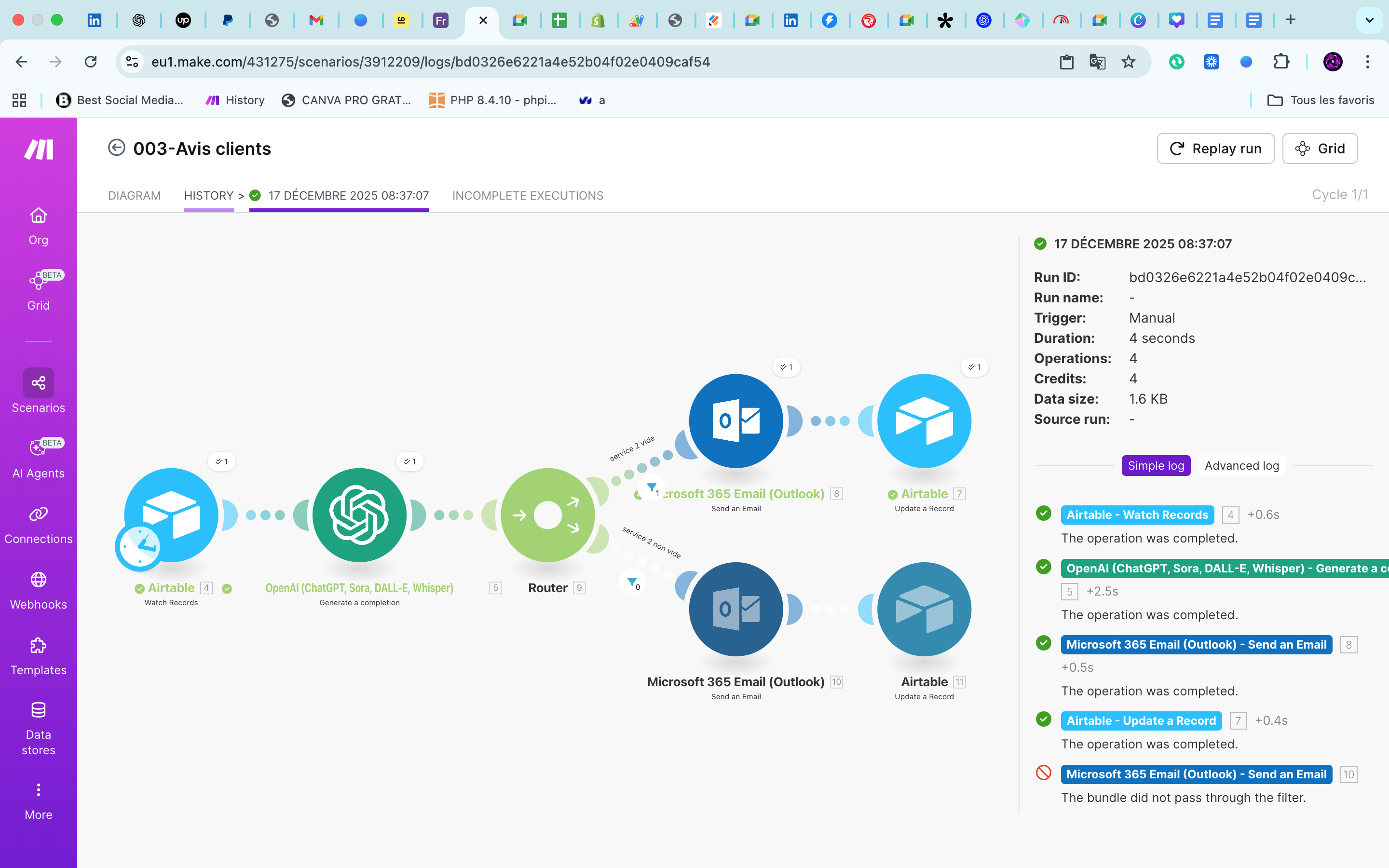Switch to the DIAGRAM tab
The width and height of the screenshot is (1389, 868).
pos(134,196)
